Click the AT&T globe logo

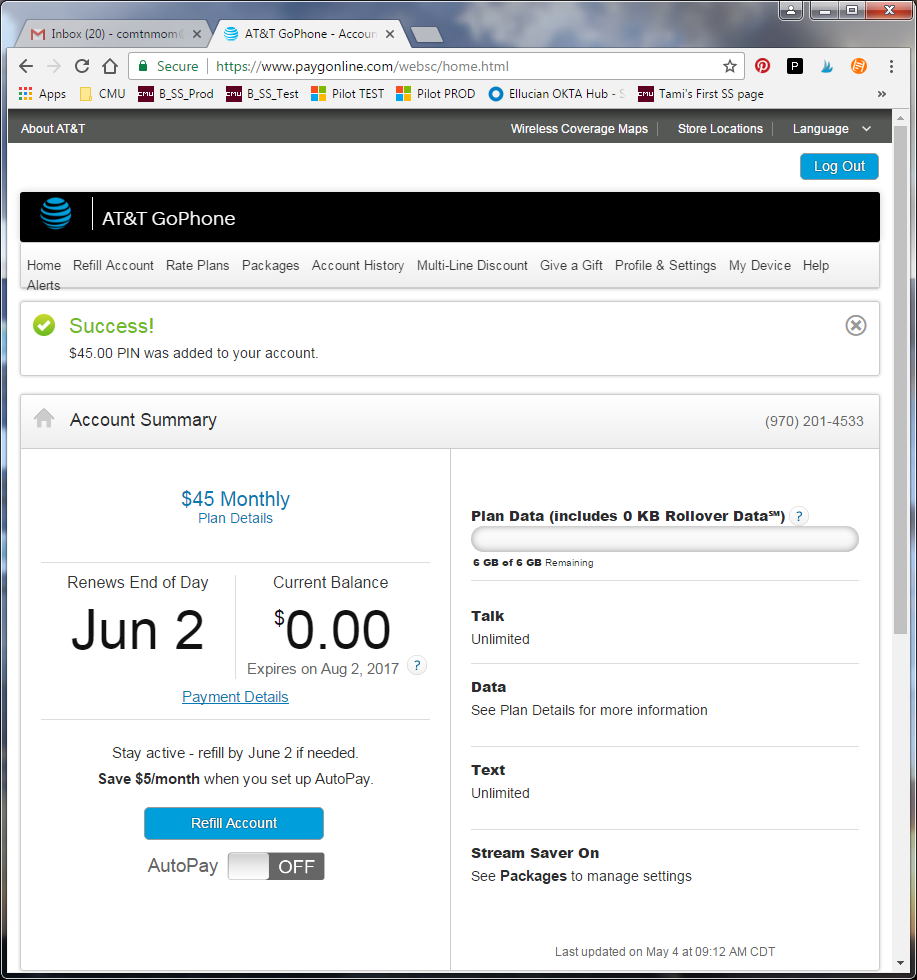click(56, 213)
